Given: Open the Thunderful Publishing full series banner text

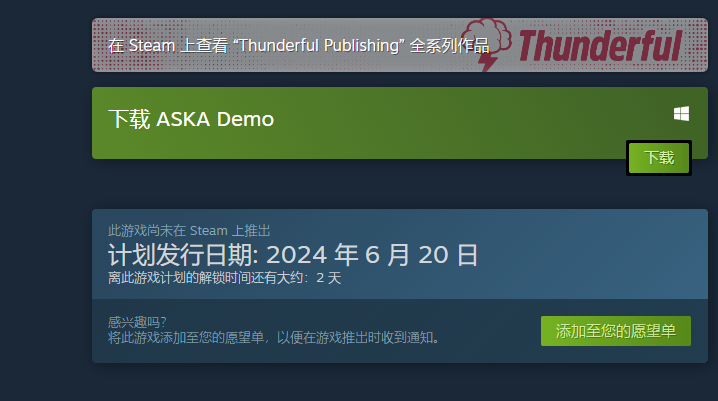Looking at the screenshot, I should click(x=299, y=45).
